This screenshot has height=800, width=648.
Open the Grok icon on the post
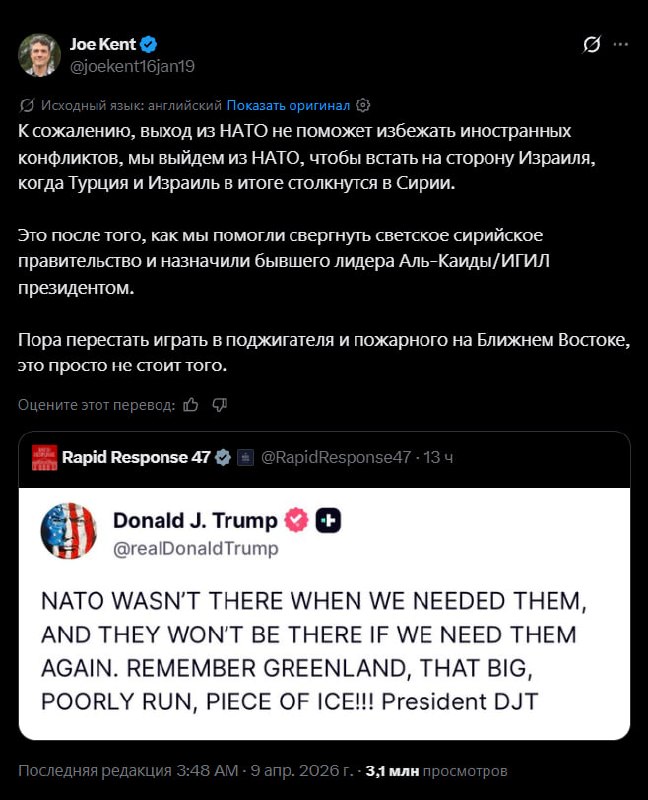coord(592,45)
